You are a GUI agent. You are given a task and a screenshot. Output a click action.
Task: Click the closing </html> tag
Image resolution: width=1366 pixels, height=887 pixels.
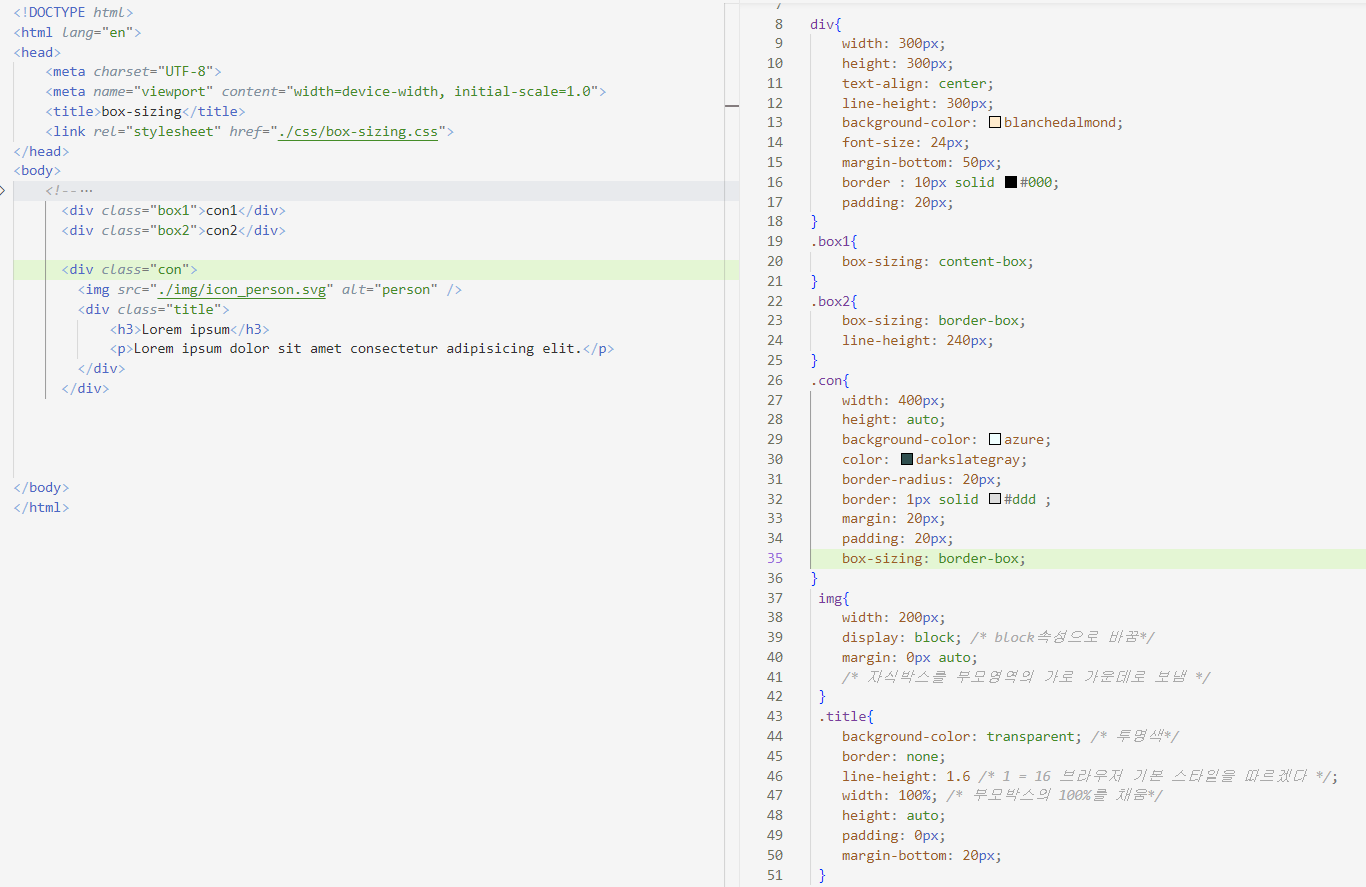tap(42, 507)
